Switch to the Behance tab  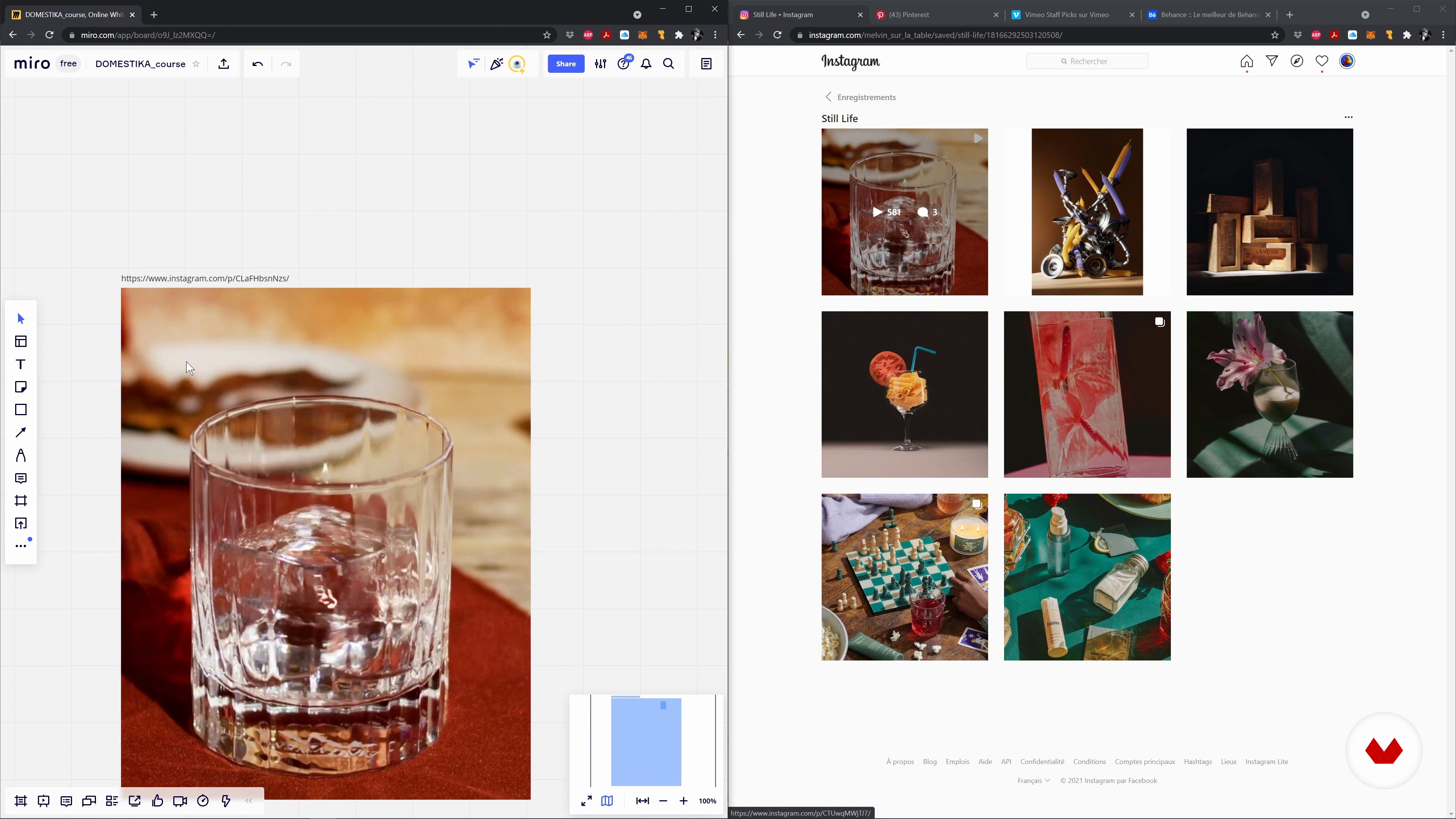(x=1208, y=15)
